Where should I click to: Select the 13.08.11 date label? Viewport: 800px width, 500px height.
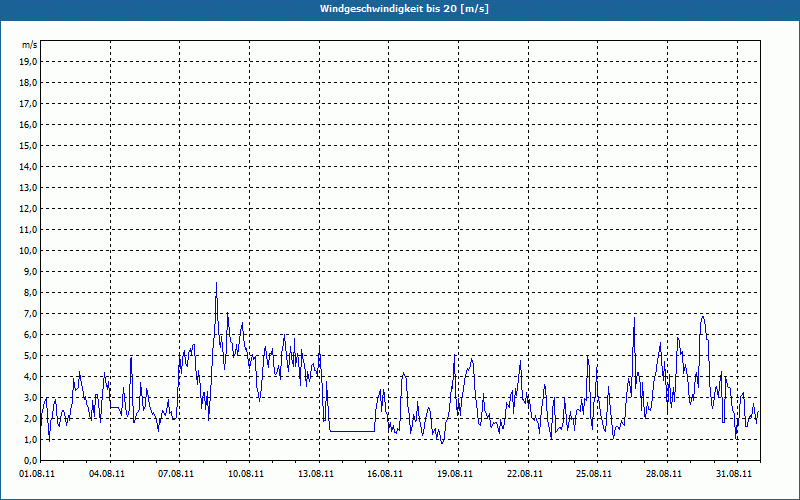(316, 473)
